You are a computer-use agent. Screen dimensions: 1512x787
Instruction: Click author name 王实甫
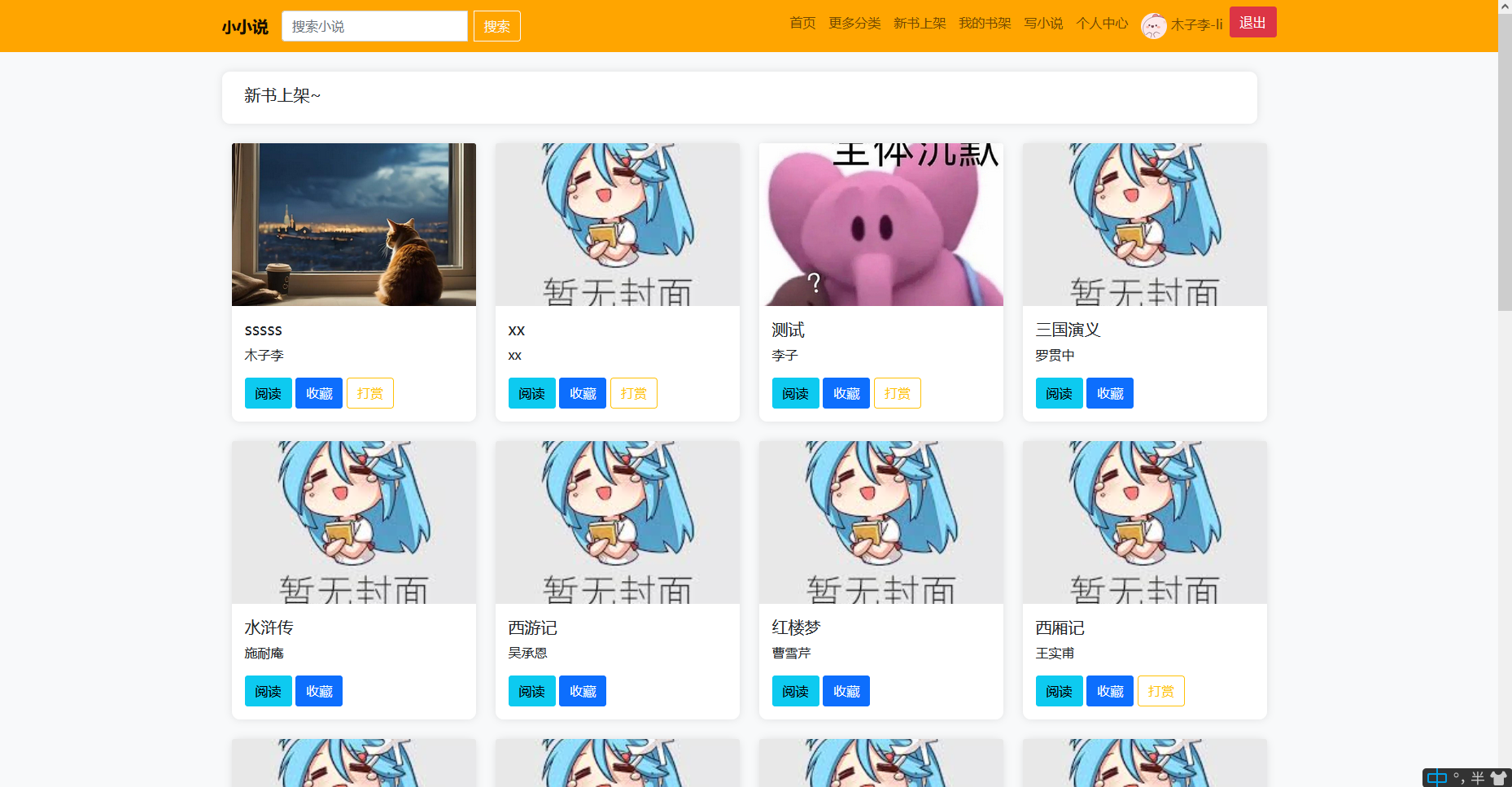coord(1055,653)
